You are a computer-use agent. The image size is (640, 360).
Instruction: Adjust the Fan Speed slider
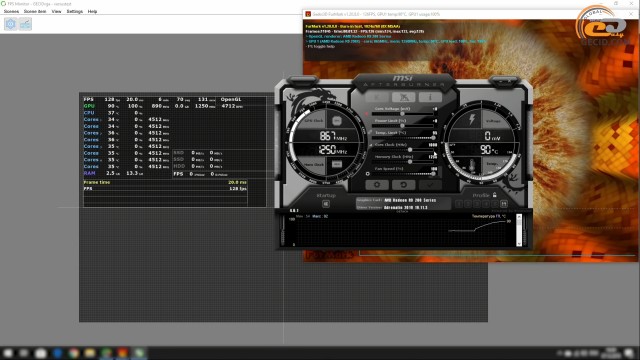pos(402,173)
